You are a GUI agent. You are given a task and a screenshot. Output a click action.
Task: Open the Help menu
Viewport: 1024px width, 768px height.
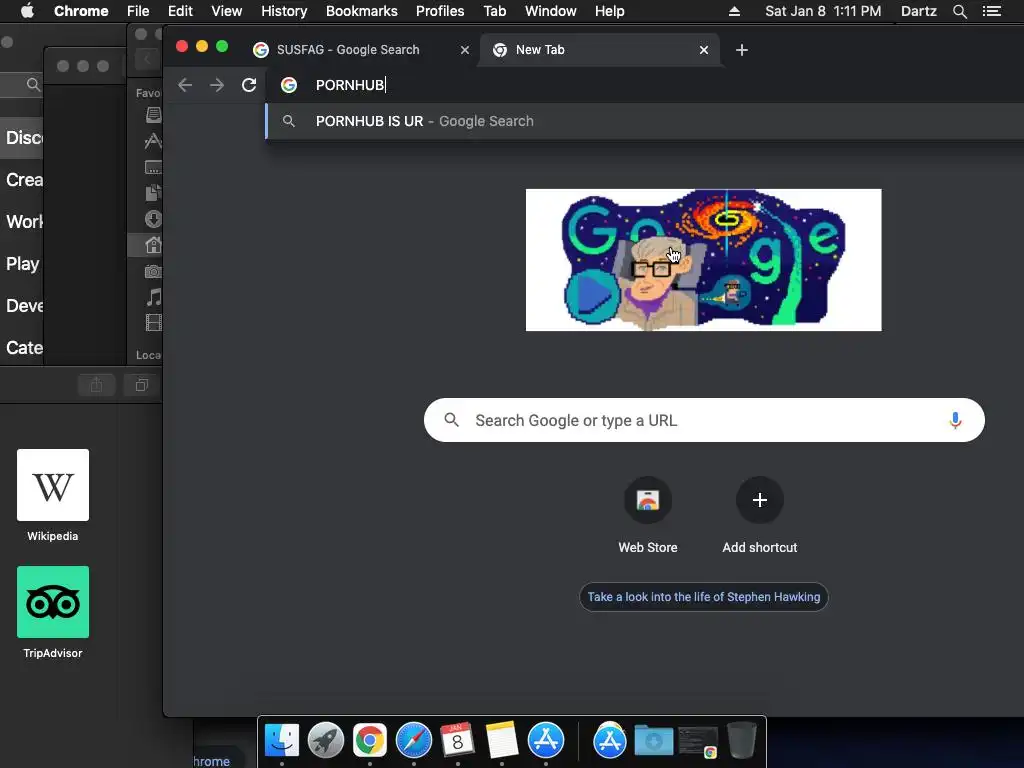click(x=609, y=11)
